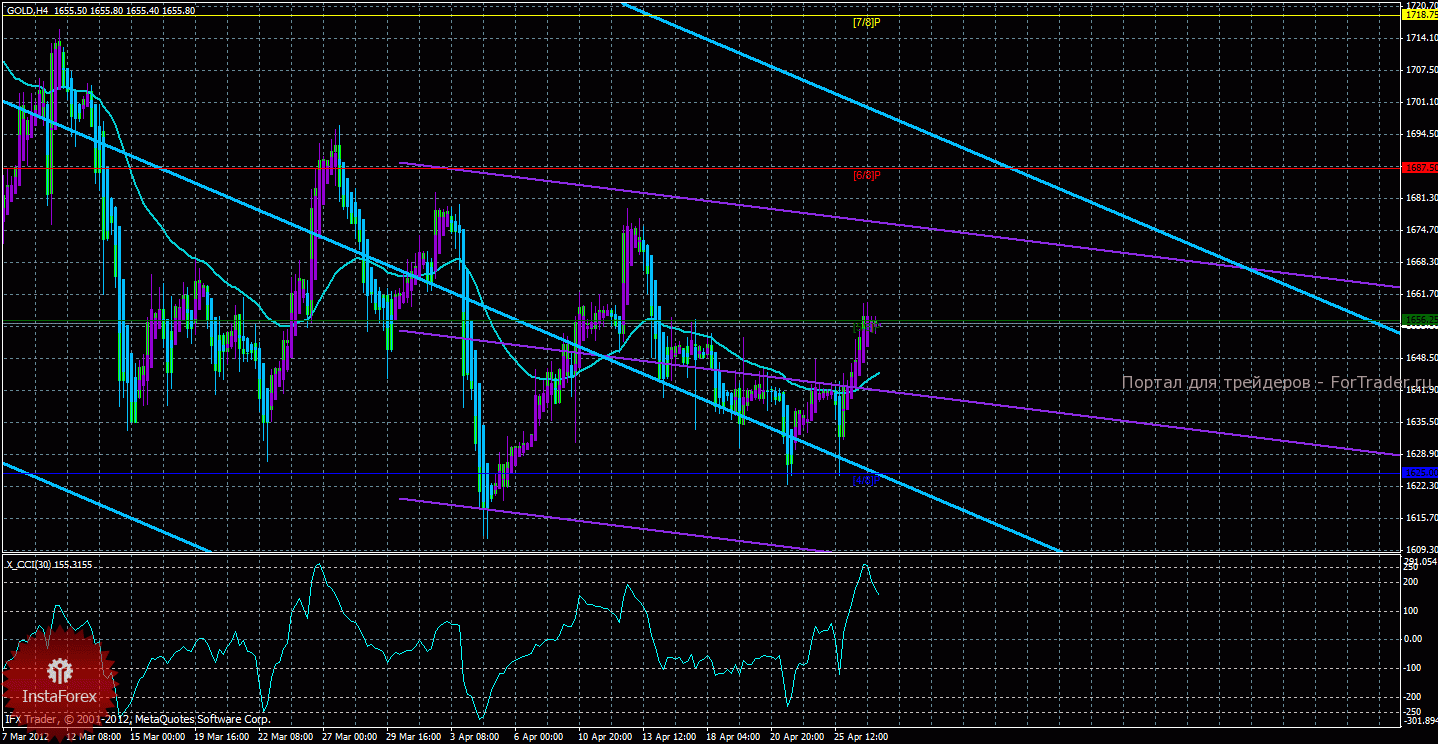Click the red horizontal line at 1687.50
This screenshot has height=744, width=1438.
[700, 168]
